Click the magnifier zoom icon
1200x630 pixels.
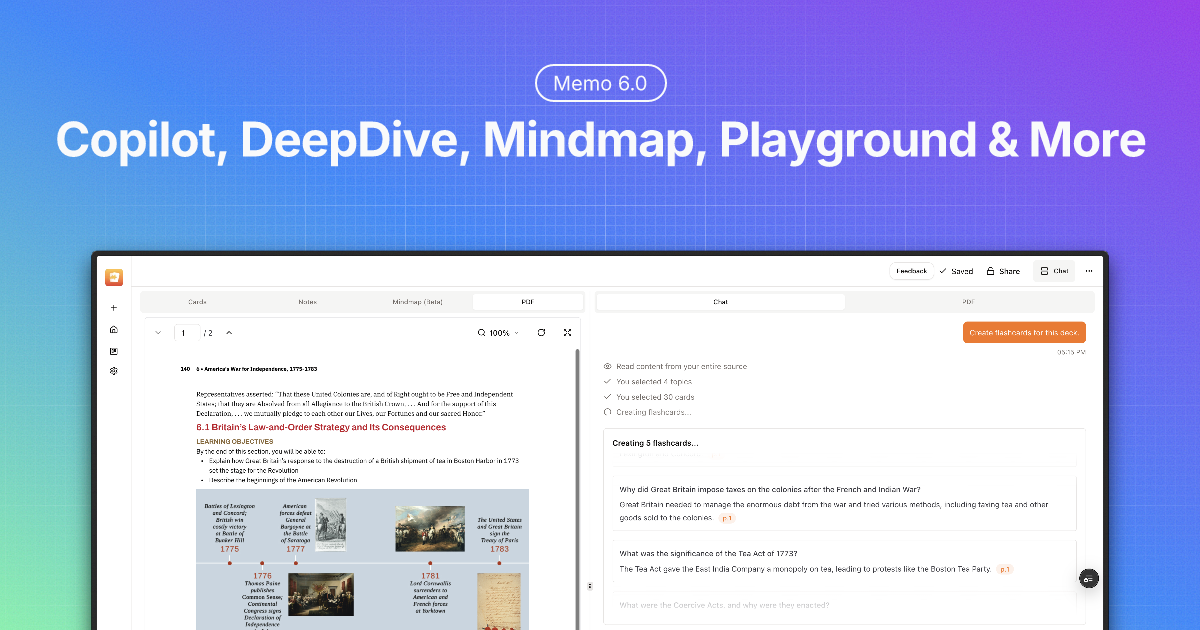pyautogui.click(x=482, y=333)
